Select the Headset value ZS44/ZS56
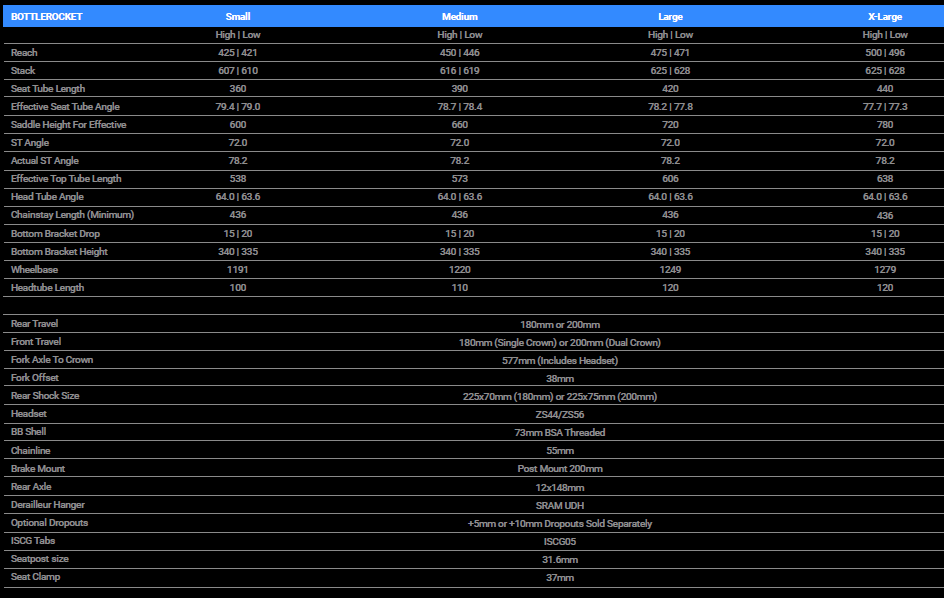This screenshot has width=944, height=598. pos(559,414)
